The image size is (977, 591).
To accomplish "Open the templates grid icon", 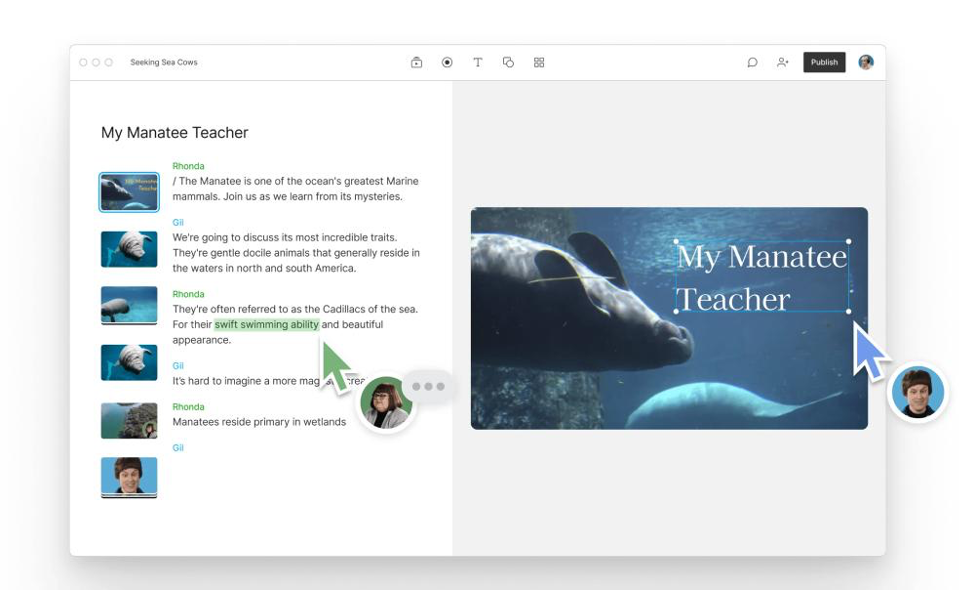I will 539,62.
